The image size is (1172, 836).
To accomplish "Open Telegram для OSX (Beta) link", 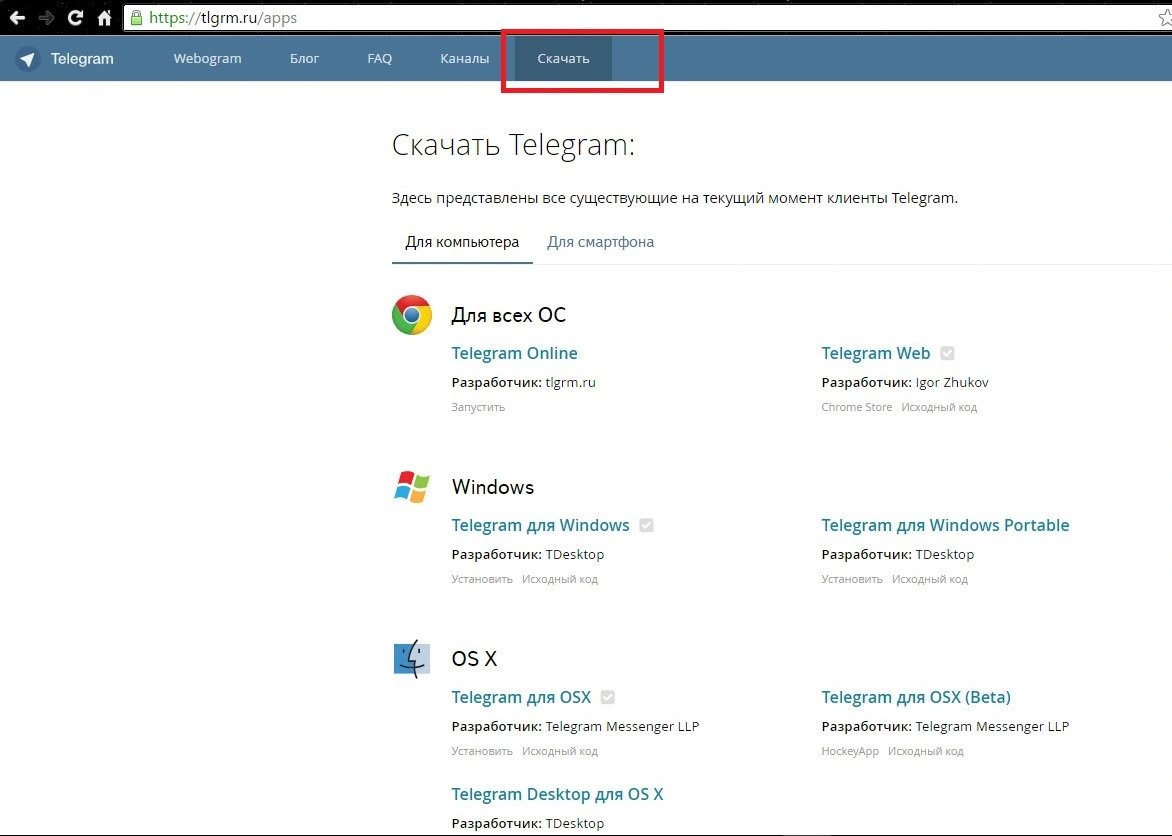I will point(916,697).
